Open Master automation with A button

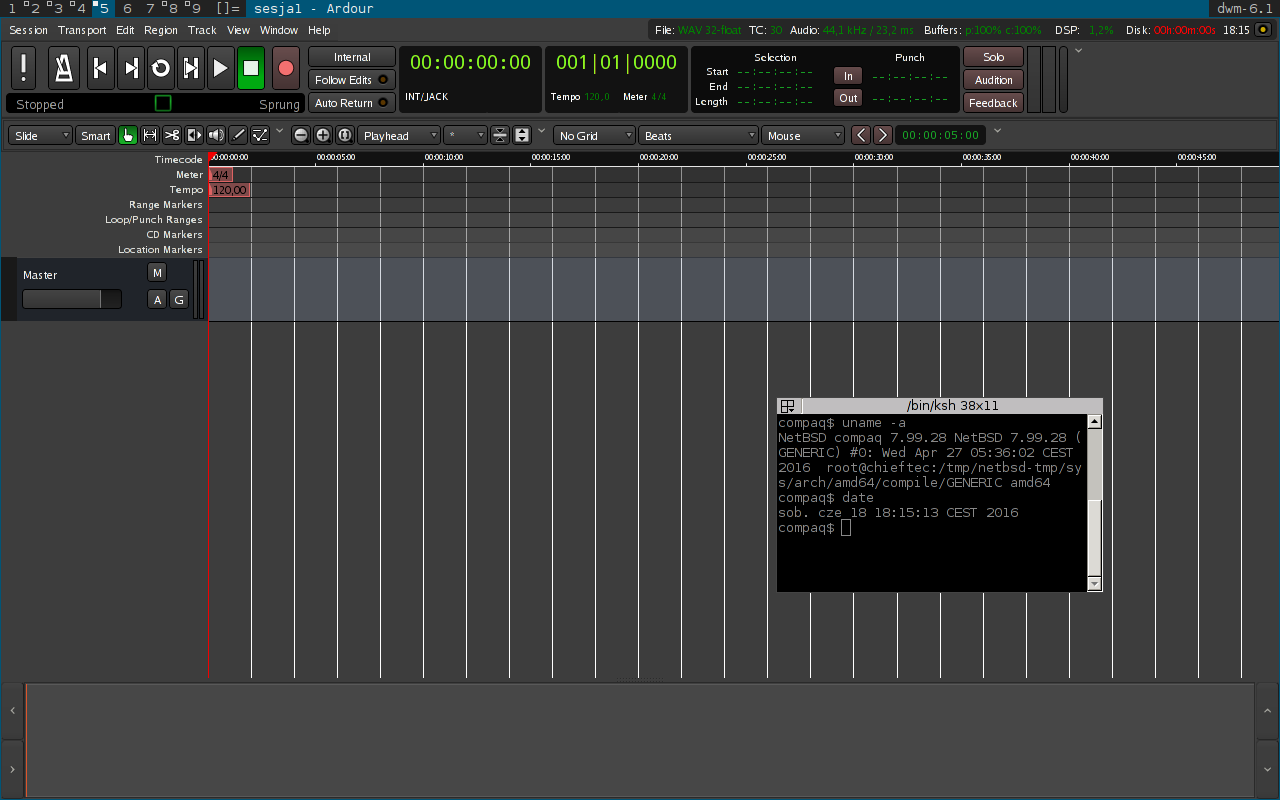157,299
